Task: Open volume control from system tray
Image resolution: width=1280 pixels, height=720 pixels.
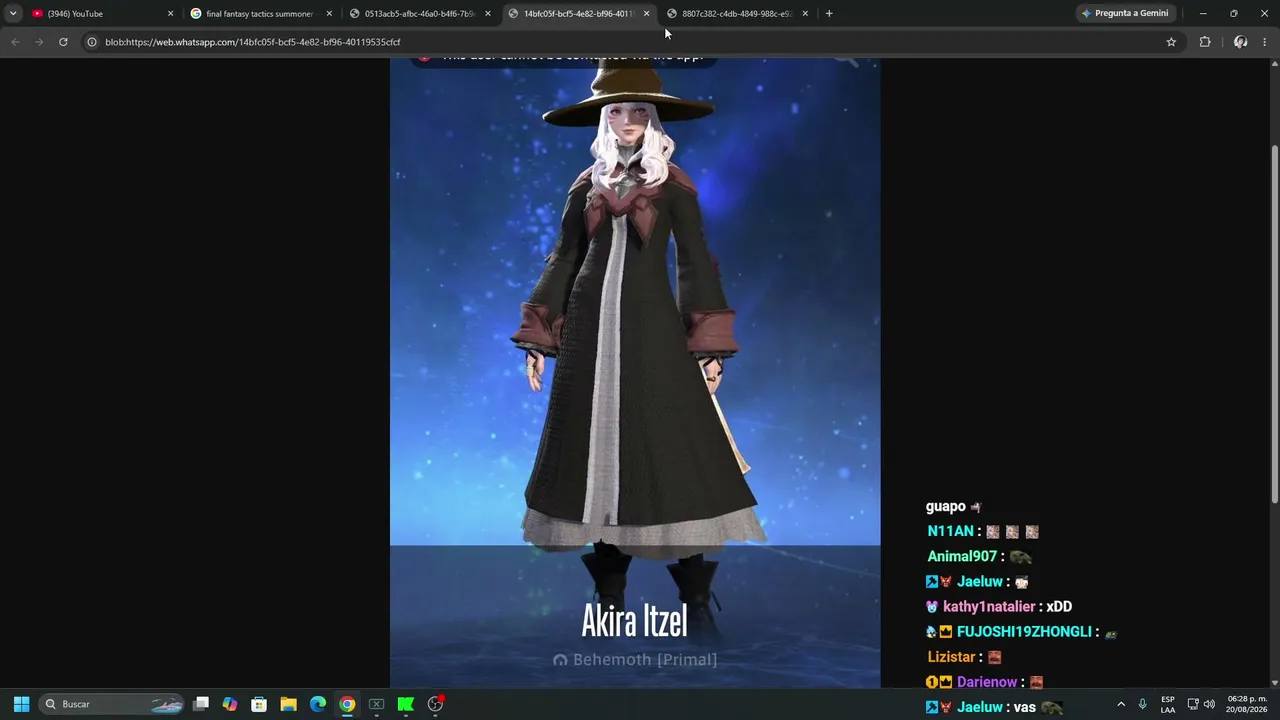Action: click(1209, 704)
